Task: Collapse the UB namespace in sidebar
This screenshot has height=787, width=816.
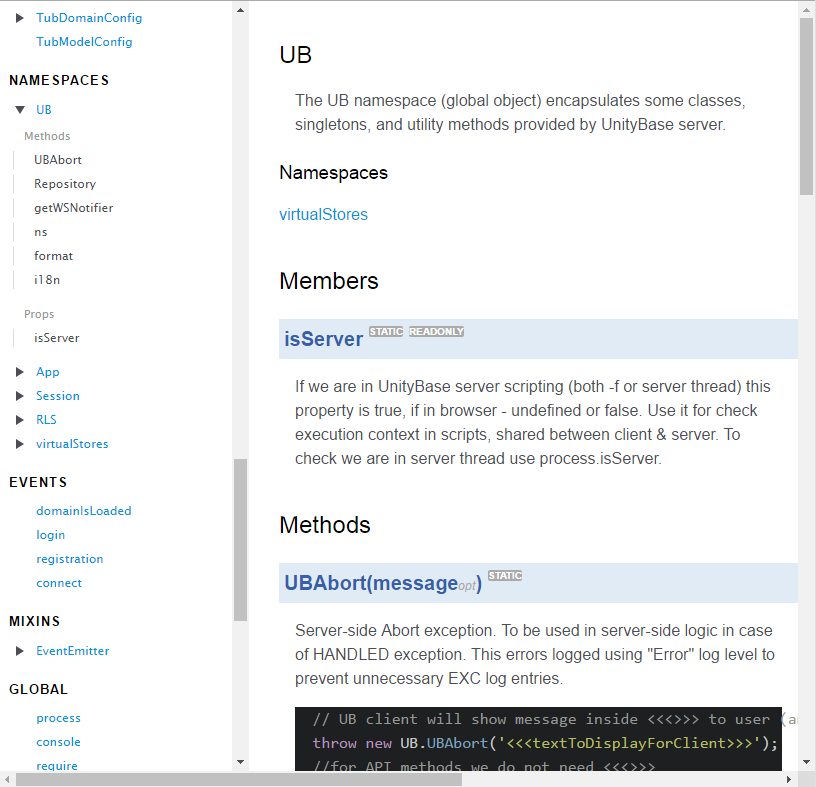Action: click(20, 109)
